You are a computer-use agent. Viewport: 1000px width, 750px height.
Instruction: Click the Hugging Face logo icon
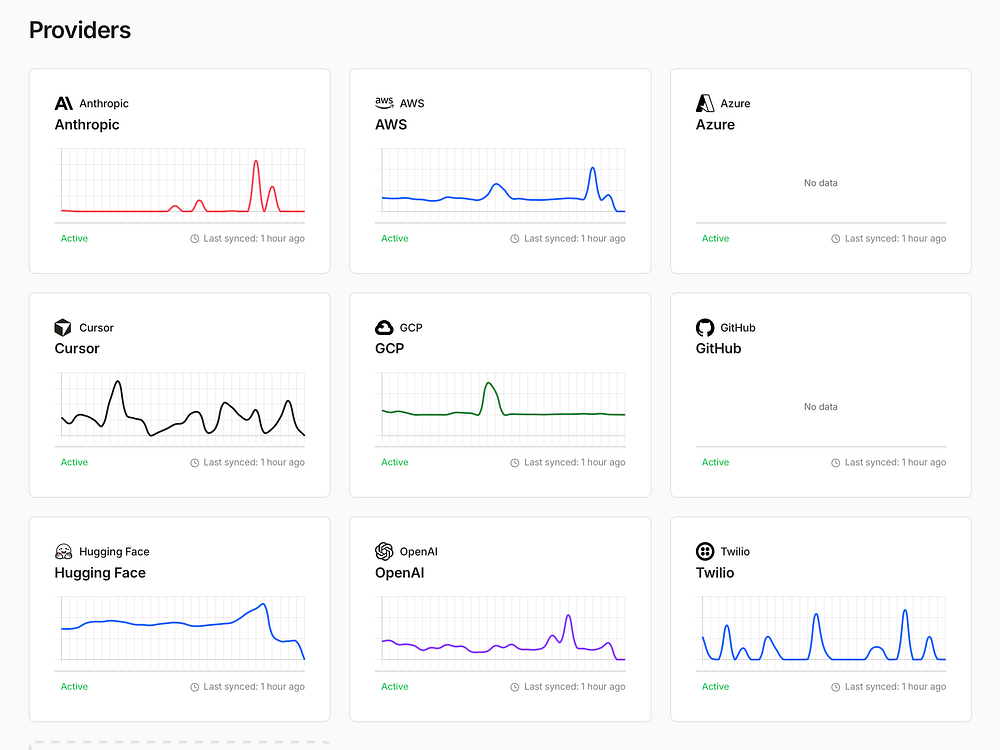[63, 551]
